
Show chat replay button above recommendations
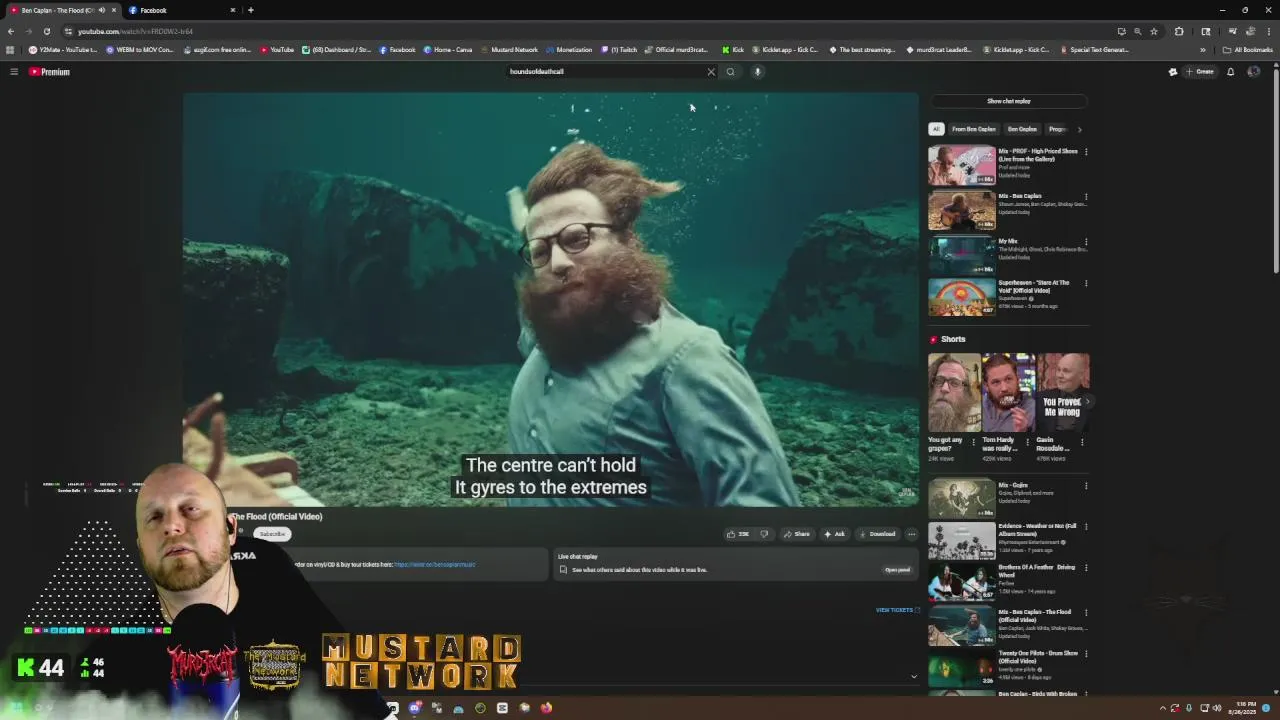1008,101
